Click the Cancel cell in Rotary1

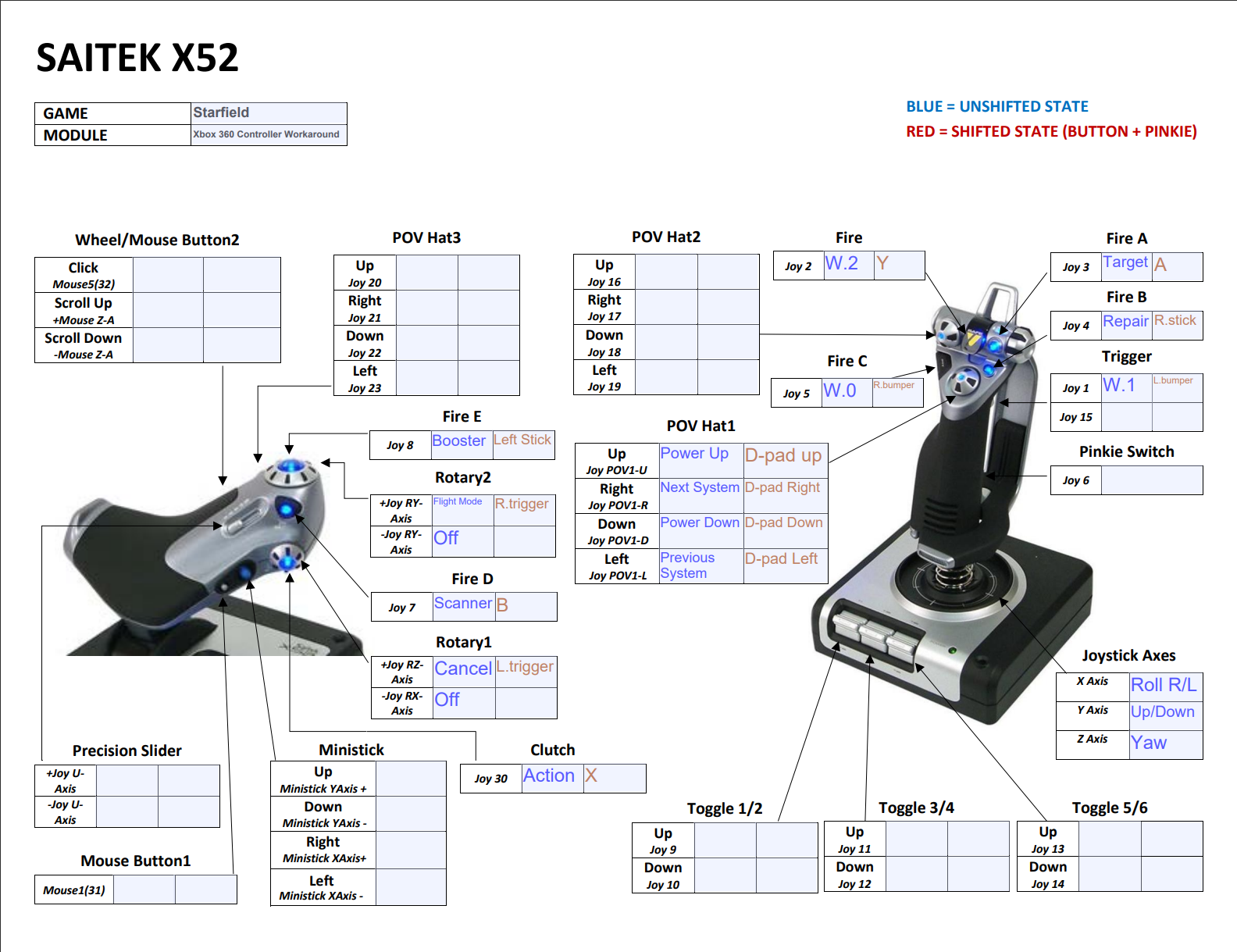[x=464, y=672]
